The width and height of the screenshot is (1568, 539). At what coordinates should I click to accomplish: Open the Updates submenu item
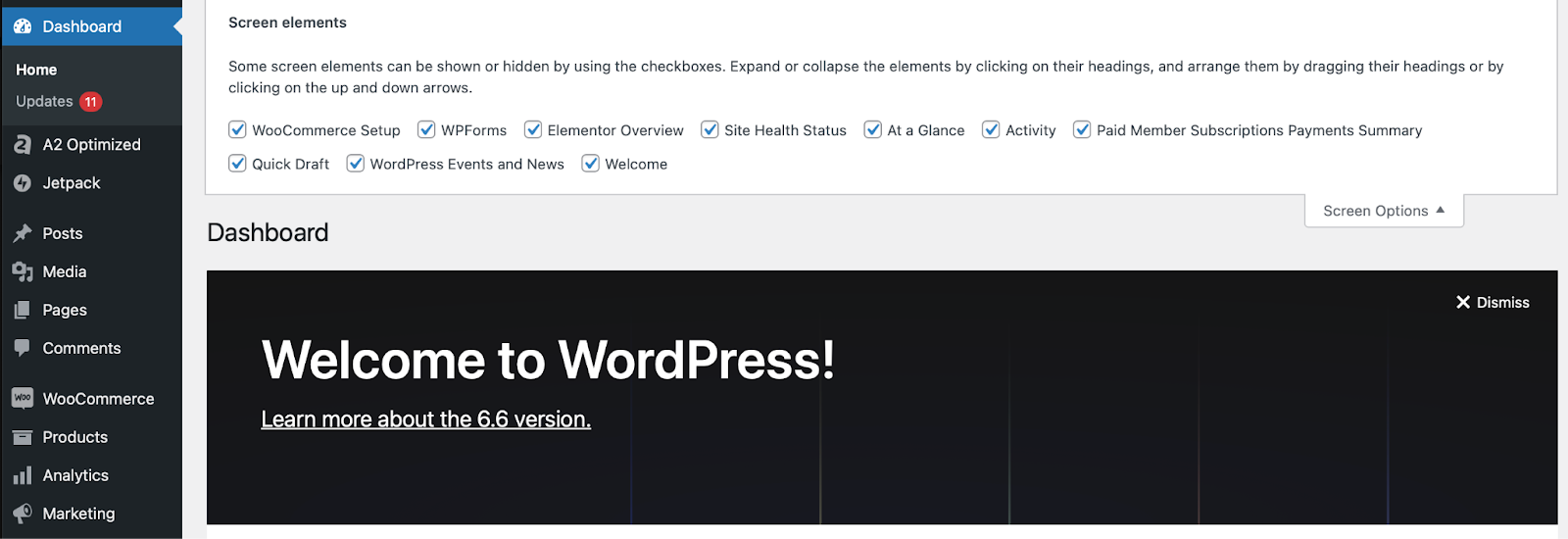[44, 101]
